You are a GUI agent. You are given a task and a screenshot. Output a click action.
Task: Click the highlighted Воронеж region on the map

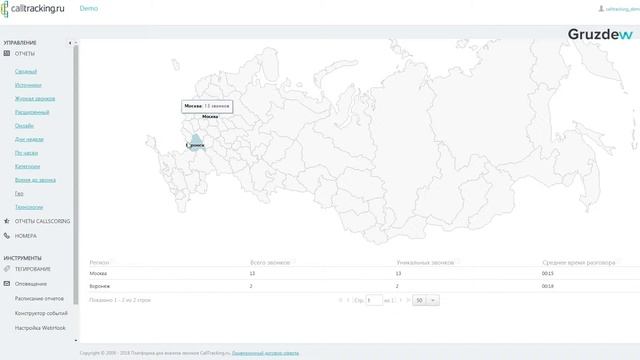[x=196, y=143]
